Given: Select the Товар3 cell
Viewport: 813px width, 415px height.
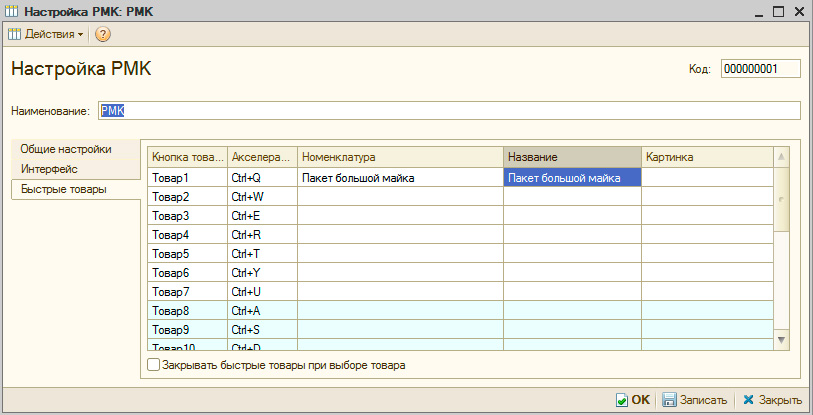Looking at the screenshot, I should tap(188, 216).
